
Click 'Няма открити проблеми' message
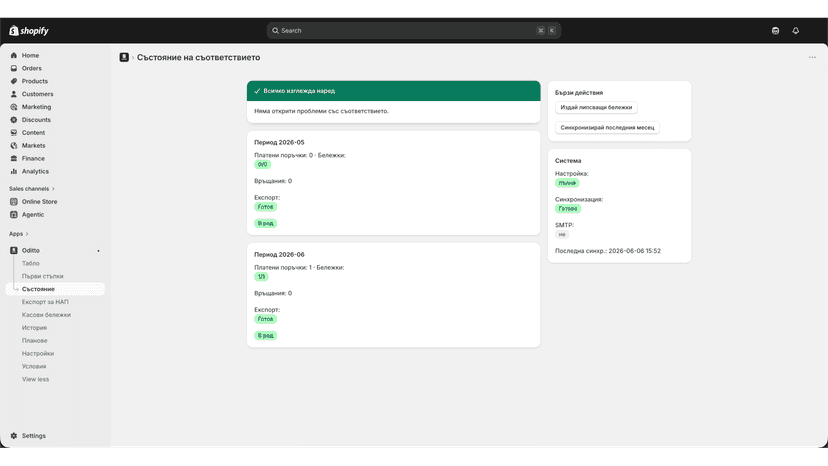(321, 111)
